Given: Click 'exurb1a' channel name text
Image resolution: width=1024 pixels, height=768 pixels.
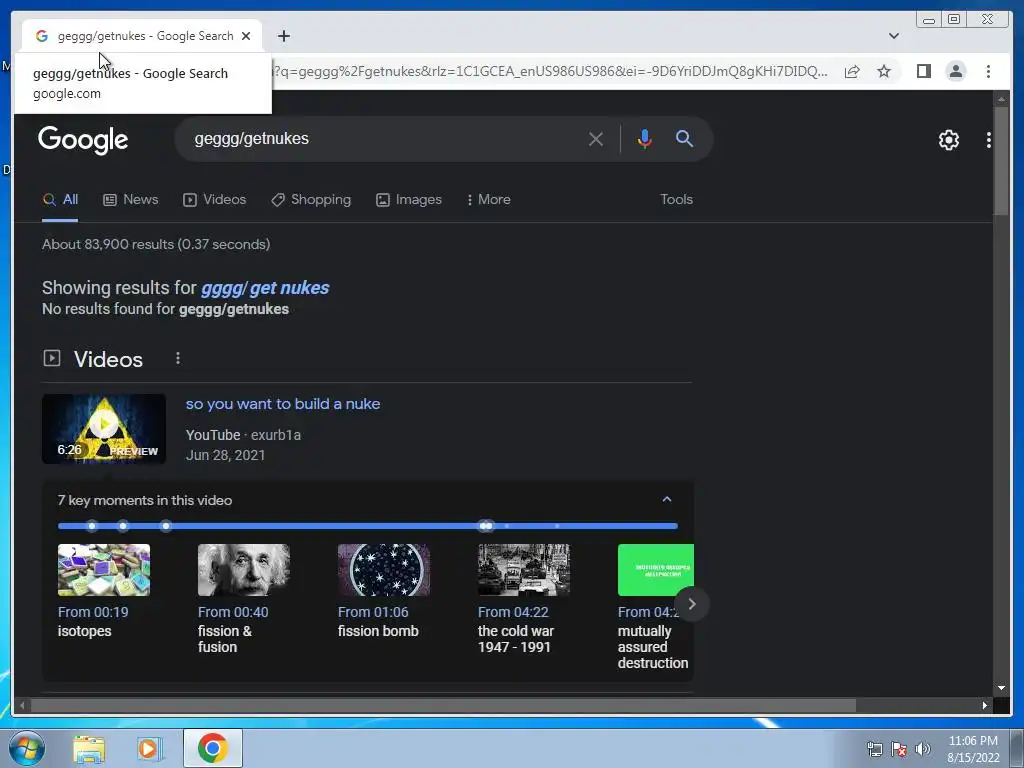Looking at the screenshot, I should click(276, 435).
